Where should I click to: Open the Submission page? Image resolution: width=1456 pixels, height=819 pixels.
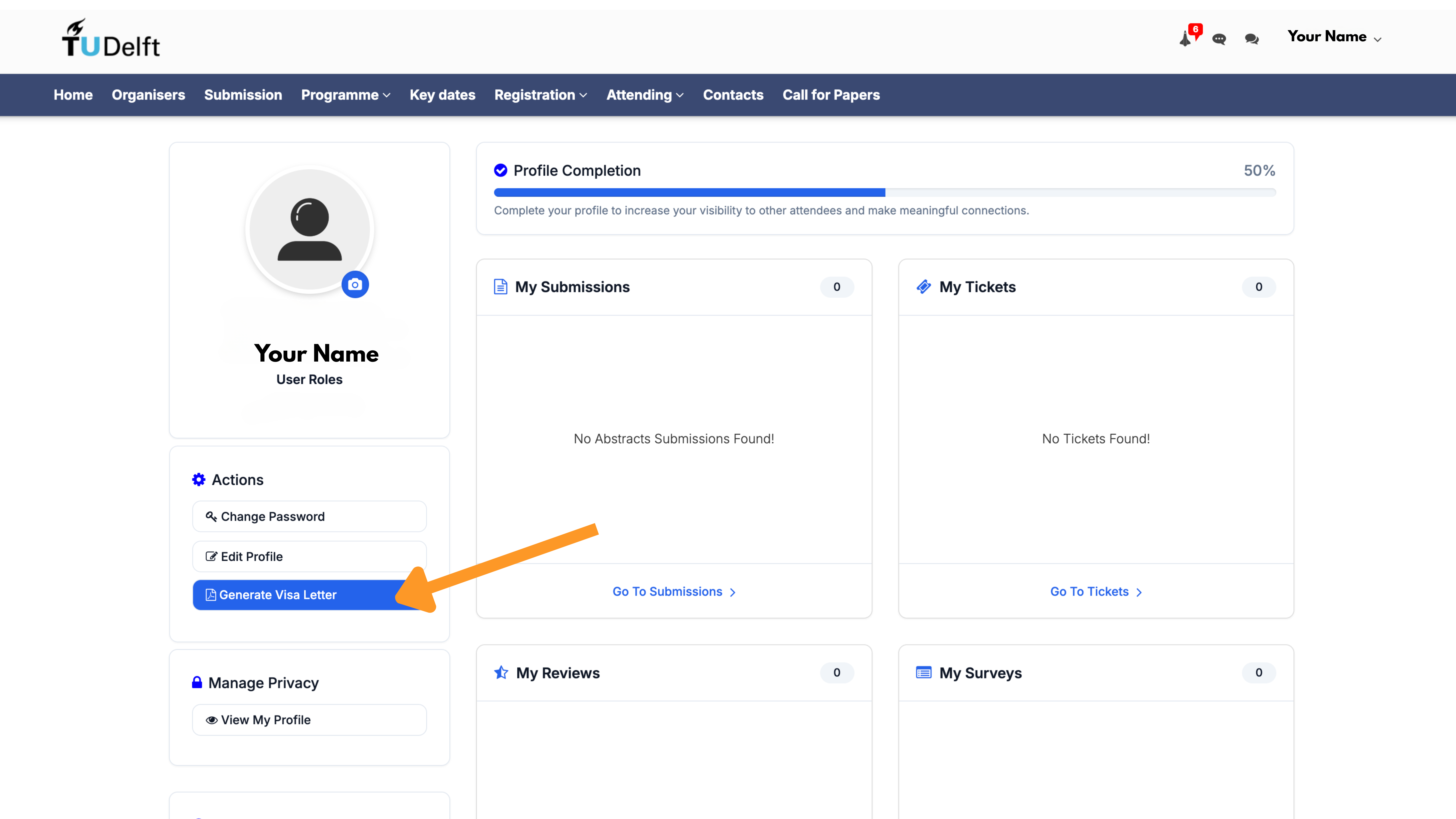pos(243,95)
